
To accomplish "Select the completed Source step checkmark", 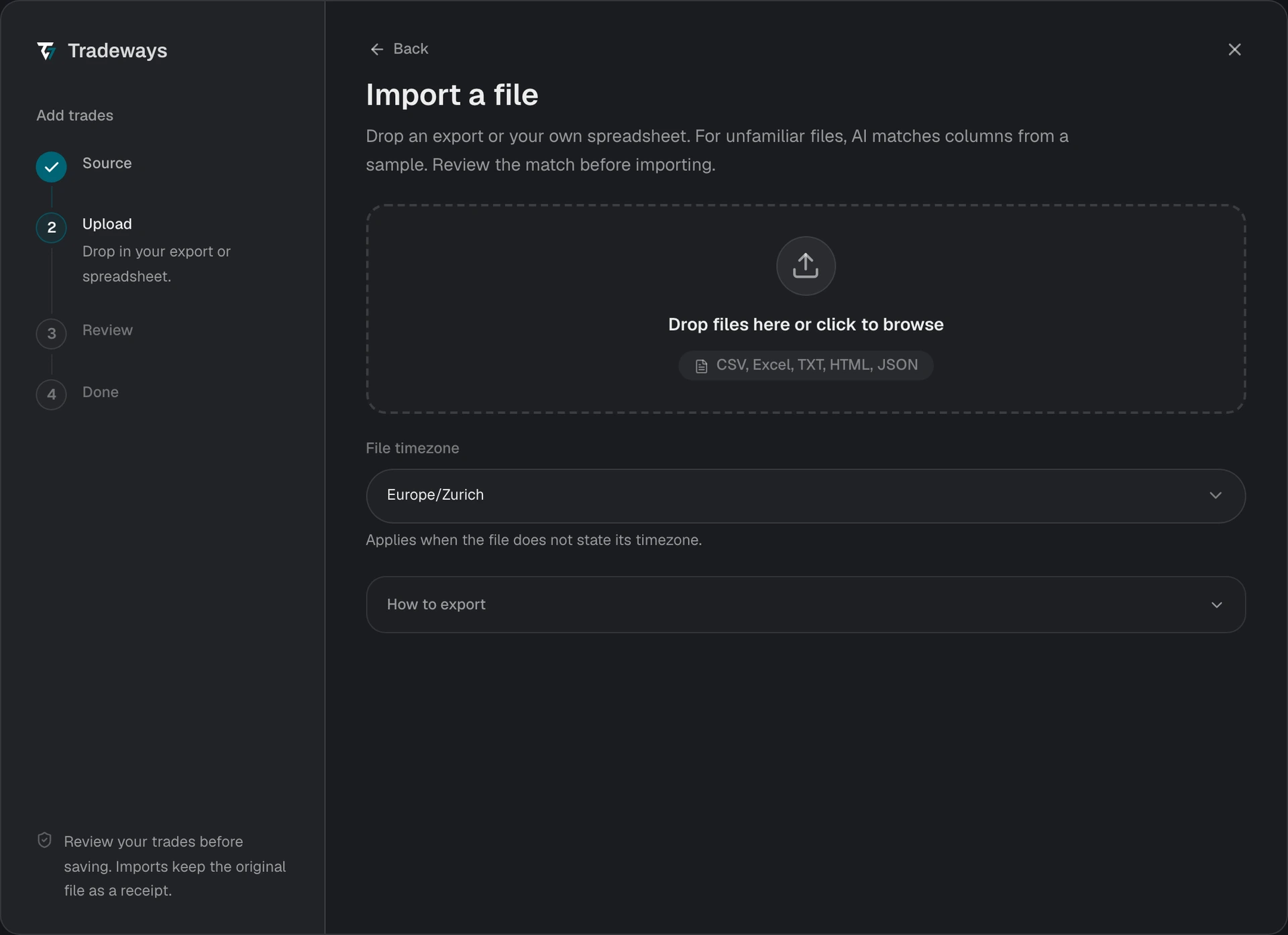I will coord(51,167).
